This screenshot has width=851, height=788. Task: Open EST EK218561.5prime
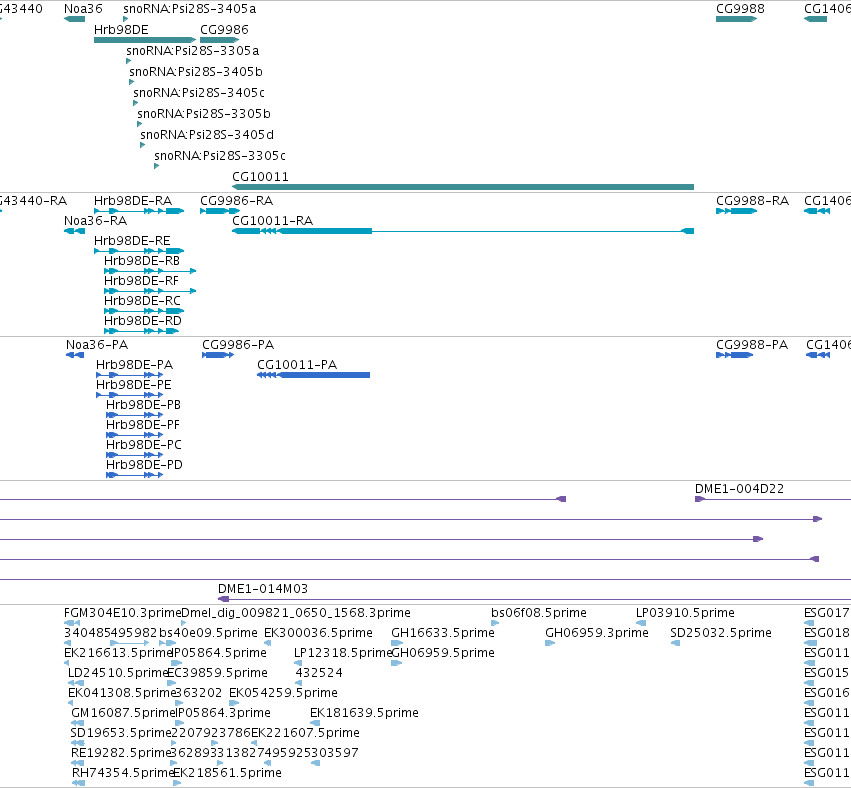click(x=227, y=773)
